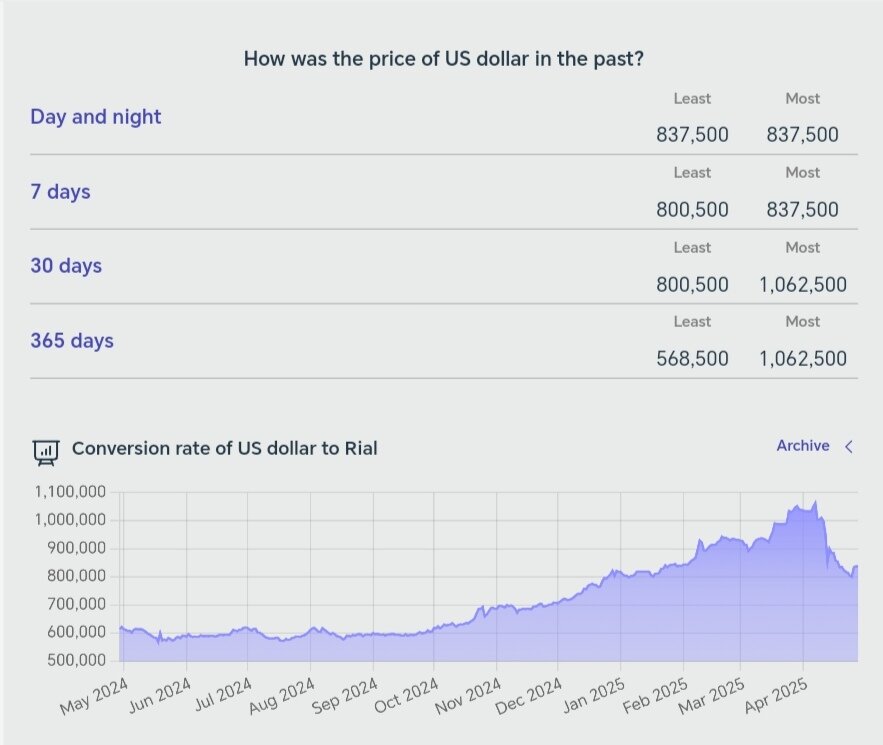Click the Conversion rate of US dollar to Rial title

pos(224,448)
